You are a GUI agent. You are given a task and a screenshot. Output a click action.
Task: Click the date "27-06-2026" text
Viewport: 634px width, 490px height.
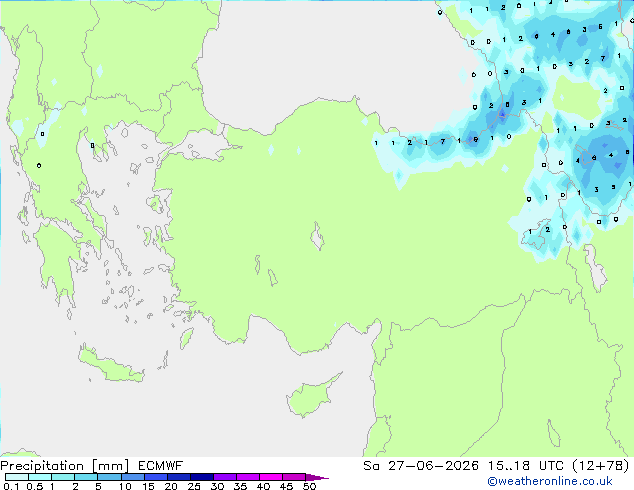point(433,466)
